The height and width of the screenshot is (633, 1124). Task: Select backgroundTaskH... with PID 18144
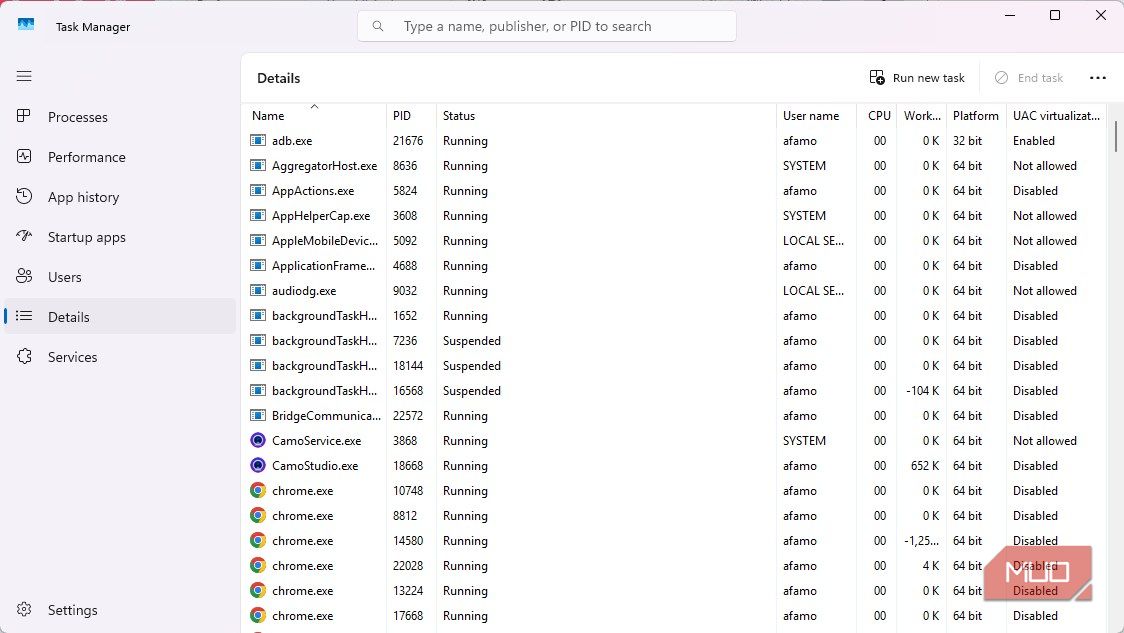coord(675,366)
